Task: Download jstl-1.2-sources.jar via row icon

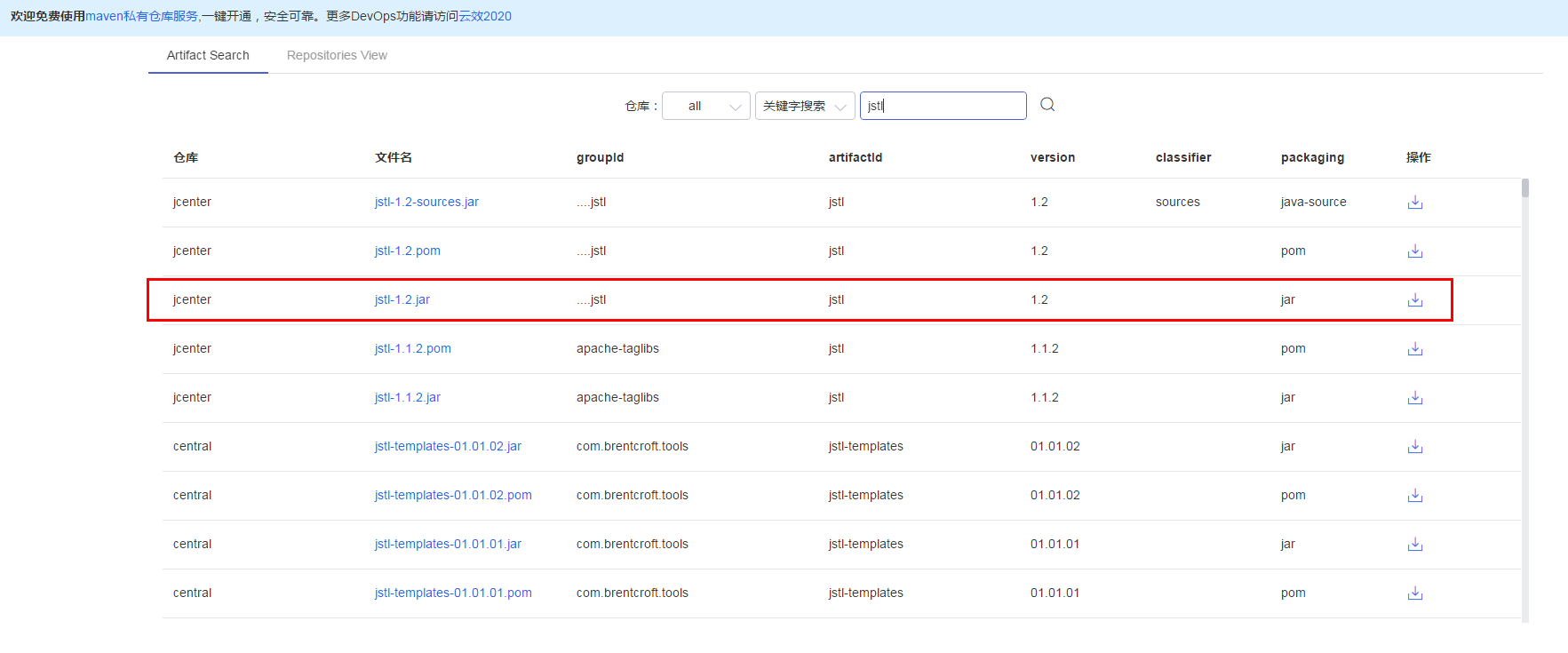Action: pos(1415,203)
